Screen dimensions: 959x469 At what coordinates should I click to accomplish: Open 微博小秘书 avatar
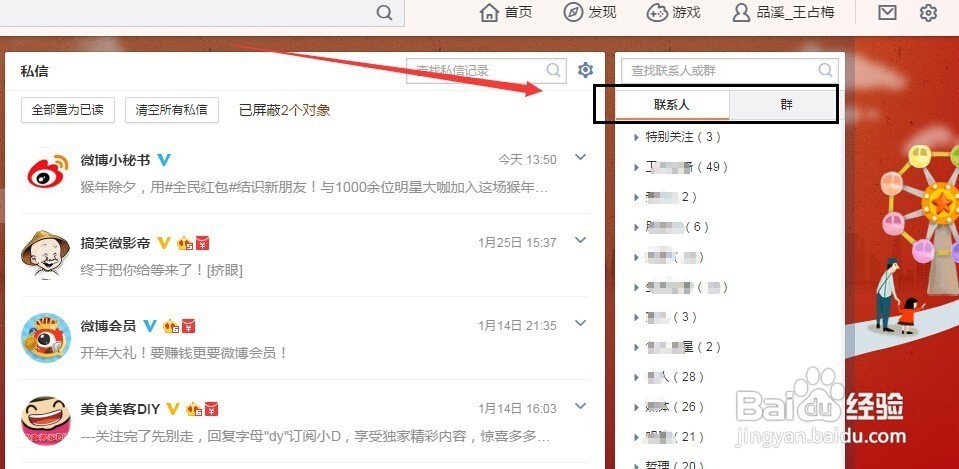(x=48, y=172)
